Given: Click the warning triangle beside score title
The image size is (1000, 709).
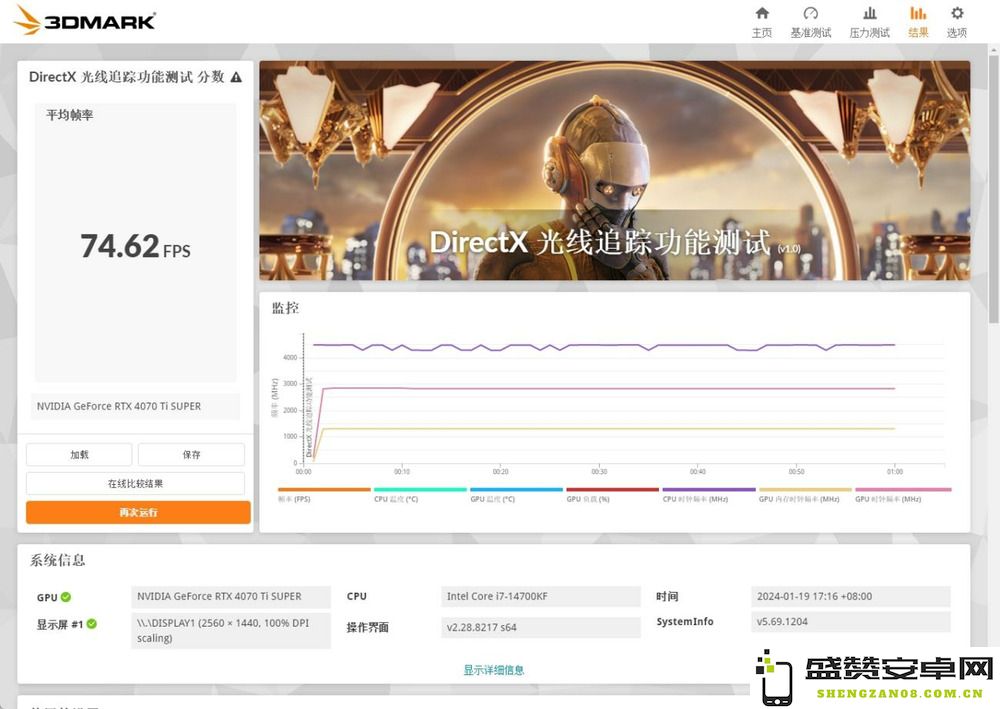Looking at the screenshot, I should pos(236,77).
